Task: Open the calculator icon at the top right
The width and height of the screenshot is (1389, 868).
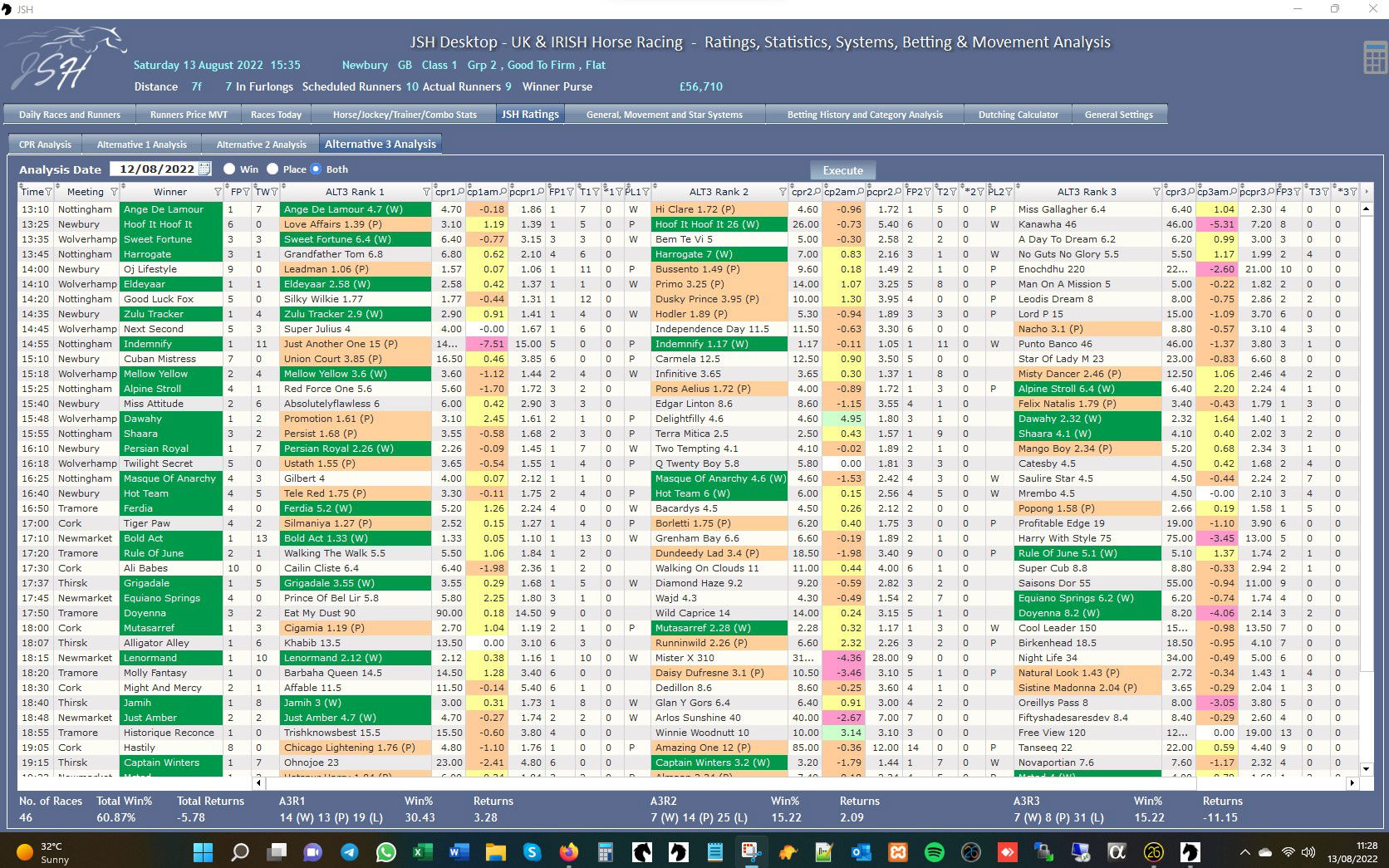Action: [x=1375, y=57]
